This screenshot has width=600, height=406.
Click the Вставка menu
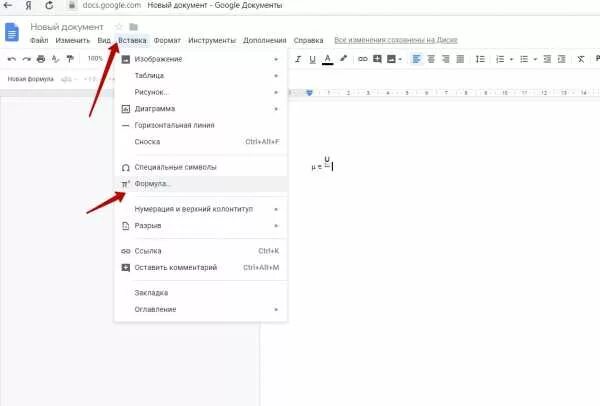point(132,40)
